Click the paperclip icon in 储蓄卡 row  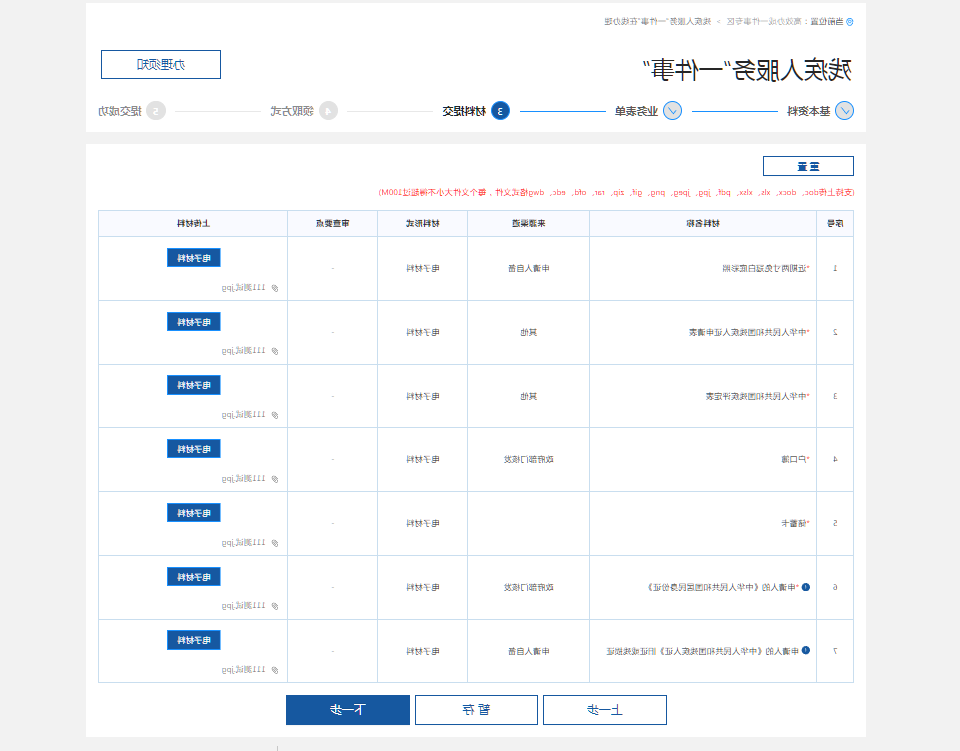[x=275, y=543]
